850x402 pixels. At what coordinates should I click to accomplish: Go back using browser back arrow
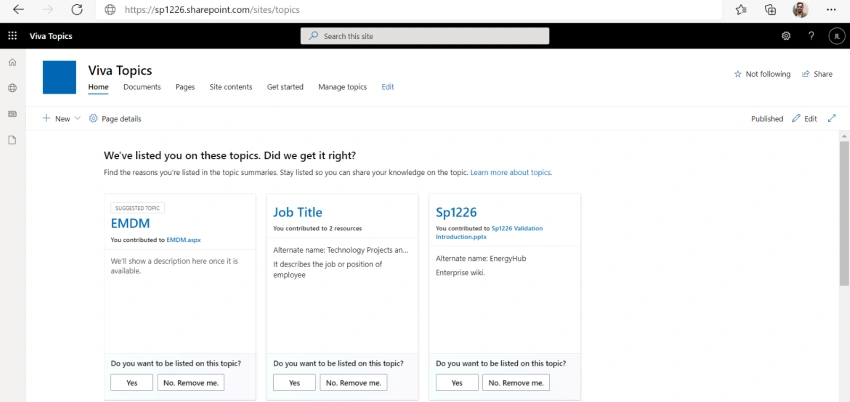coord(18,10)
